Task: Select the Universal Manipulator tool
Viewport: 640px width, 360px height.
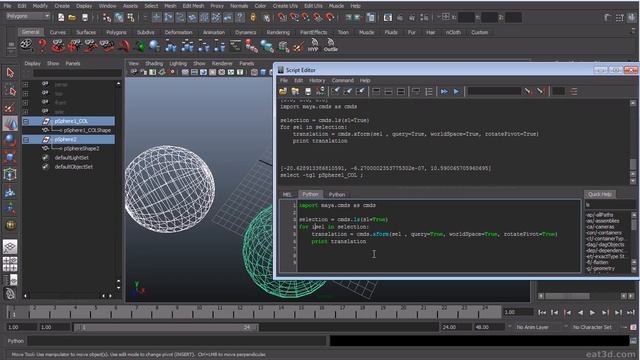Action: click(10, 174)
